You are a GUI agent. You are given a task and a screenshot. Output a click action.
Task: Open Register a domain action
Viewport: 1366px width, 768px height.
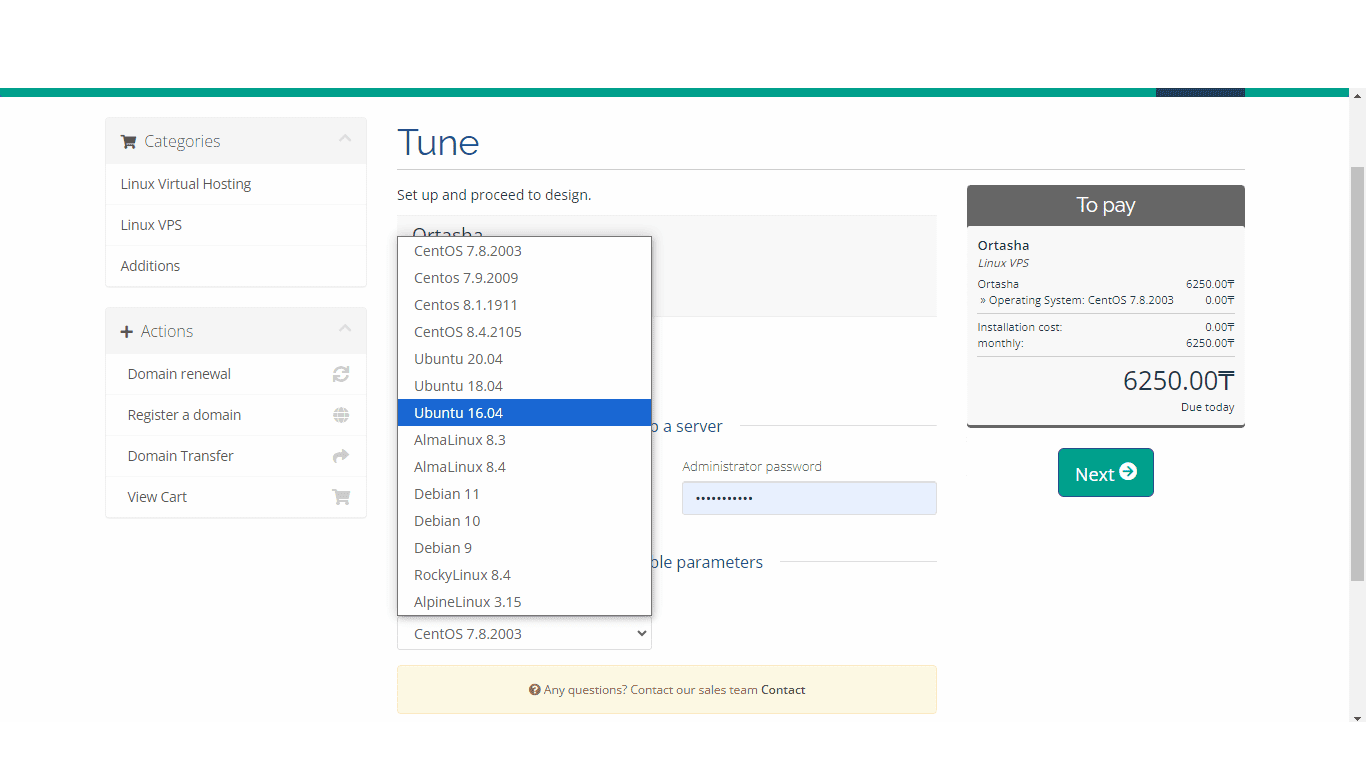(236, 415)
